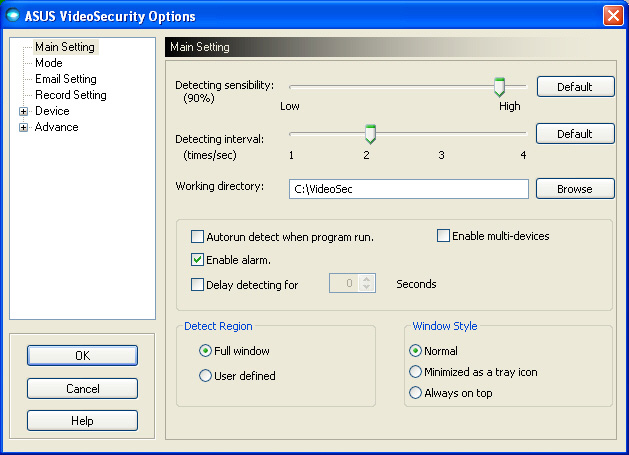
Task: Close the VideoSecurity Options dialog
Action: tap(613, 16)
